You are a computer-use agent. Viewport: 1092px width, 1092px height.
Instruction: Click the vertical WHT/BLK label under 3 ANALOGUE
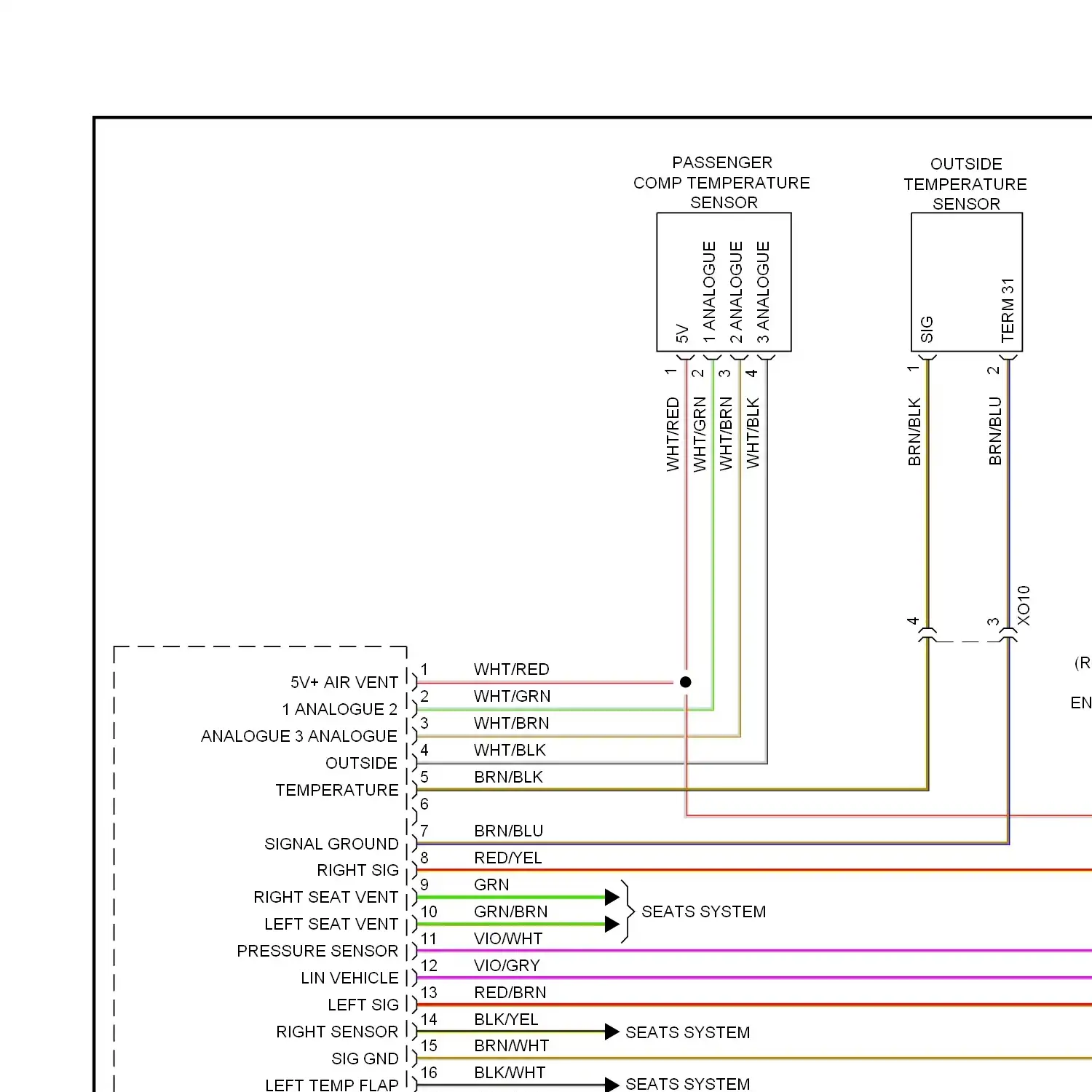tap(753, 432)
